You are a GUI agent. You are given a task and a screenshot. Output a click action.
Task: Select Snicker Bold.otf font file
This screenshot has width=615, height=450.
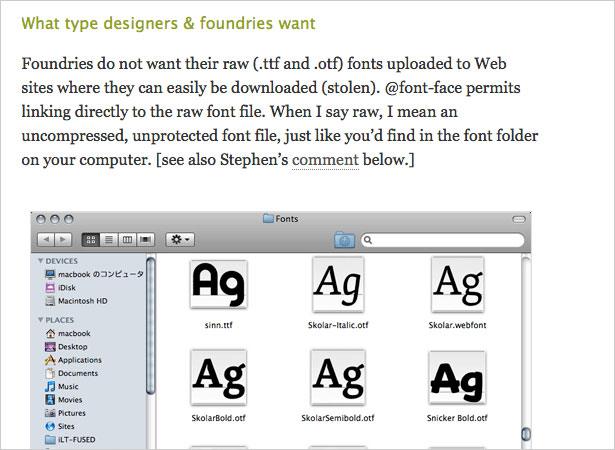pos(457,387)
